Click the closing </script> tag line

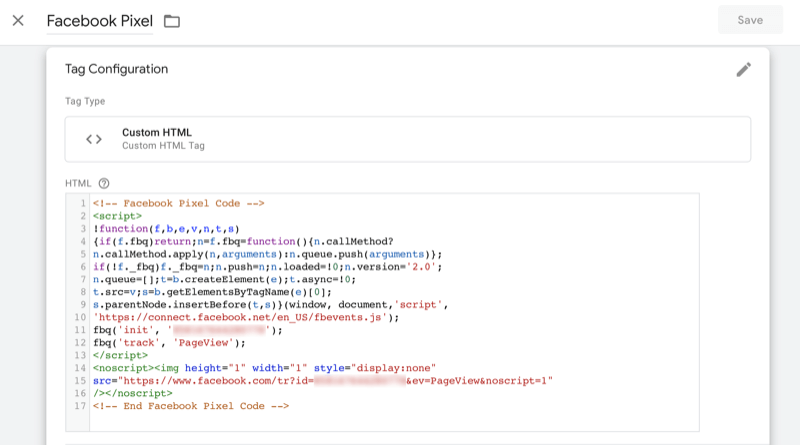pyautogui.click(x=120, y=355)
